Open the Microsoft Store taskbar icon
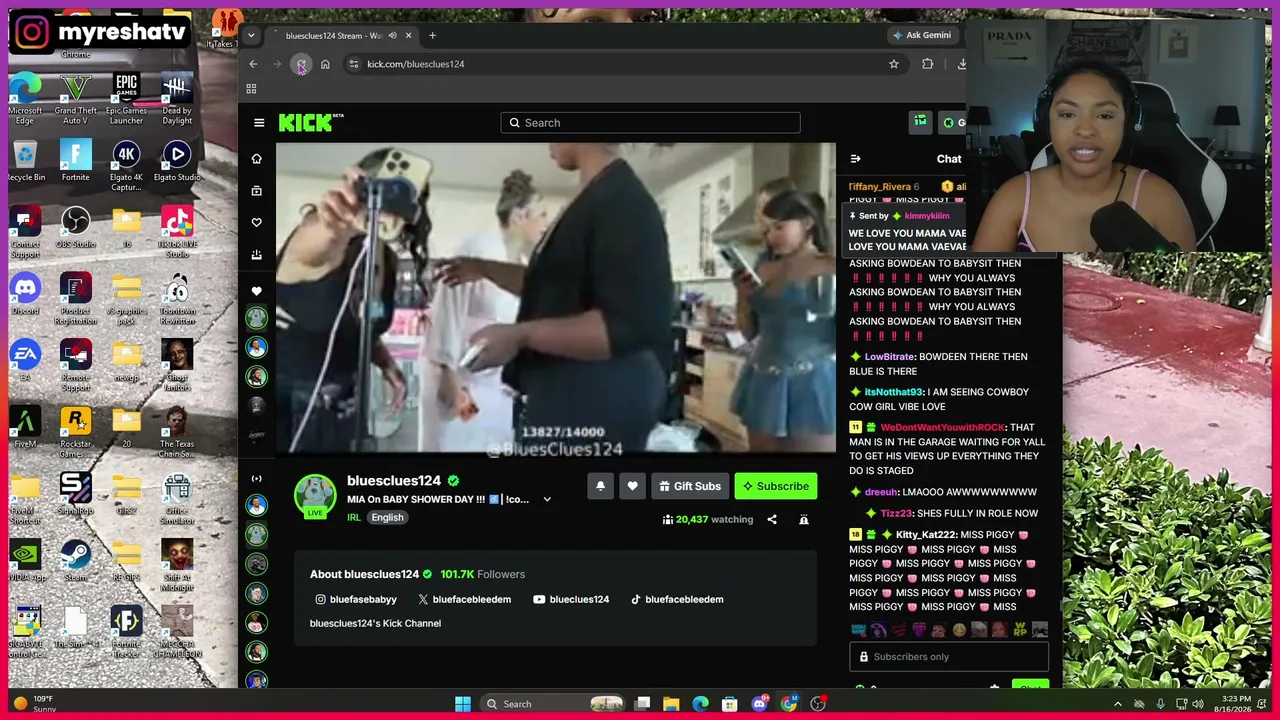This screenshot has height=720, width=1280. [x=730, y=704]
